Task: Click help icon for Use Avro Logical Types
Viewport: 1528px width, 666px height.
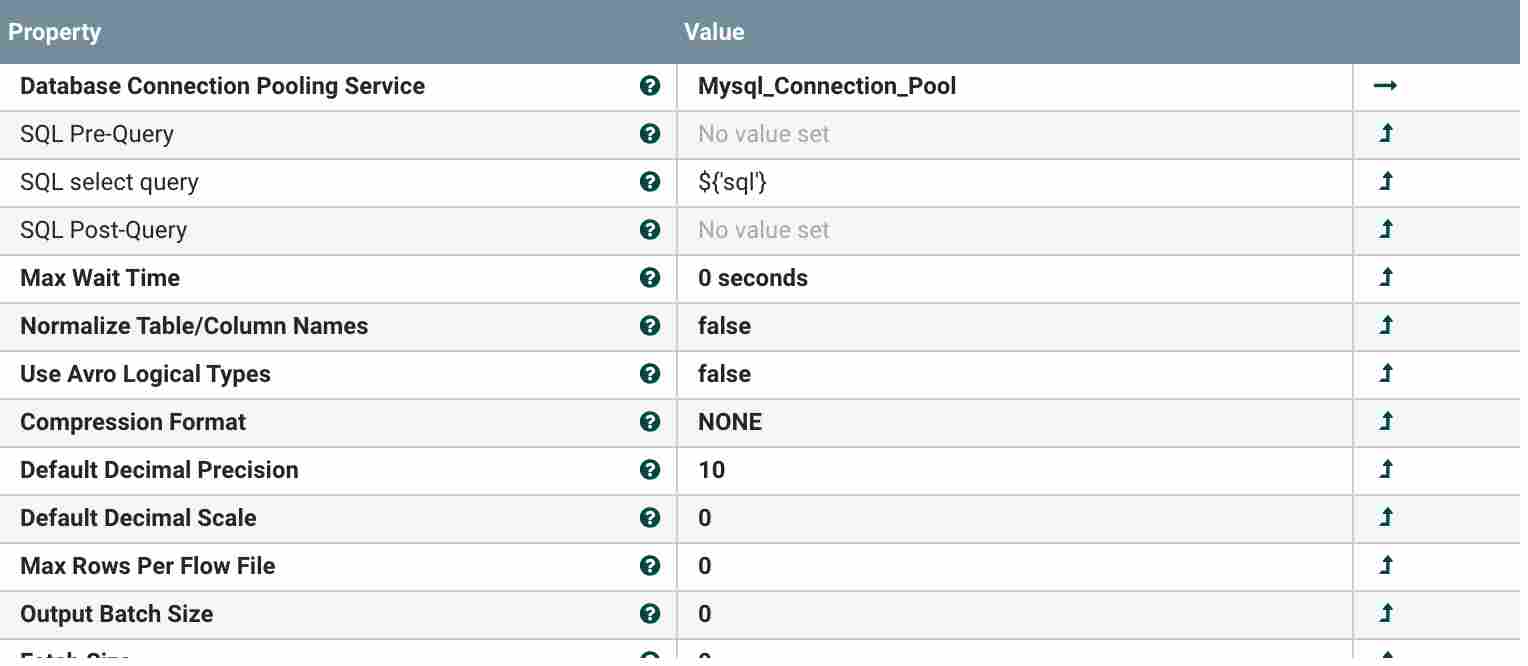Action: click(650, 374)
